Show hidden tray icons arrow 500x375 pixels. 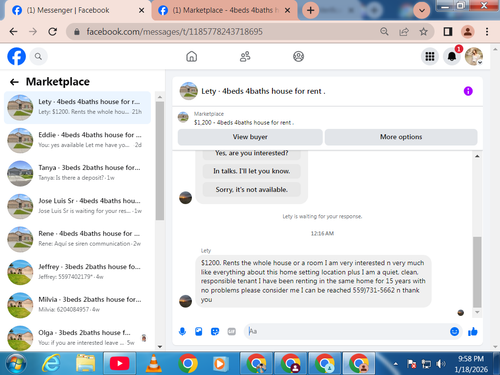pyautogui.click(x=396, y=364)
